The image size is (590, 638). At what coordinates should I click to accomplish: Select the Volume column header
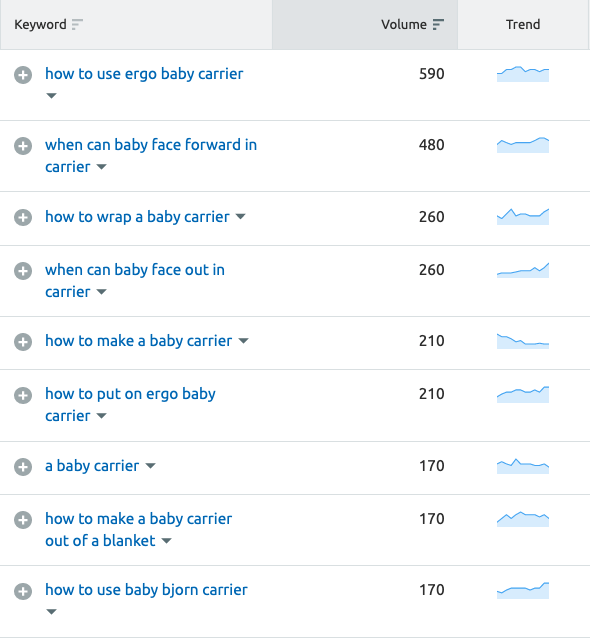pyautogui.click(x=365, y=24)
